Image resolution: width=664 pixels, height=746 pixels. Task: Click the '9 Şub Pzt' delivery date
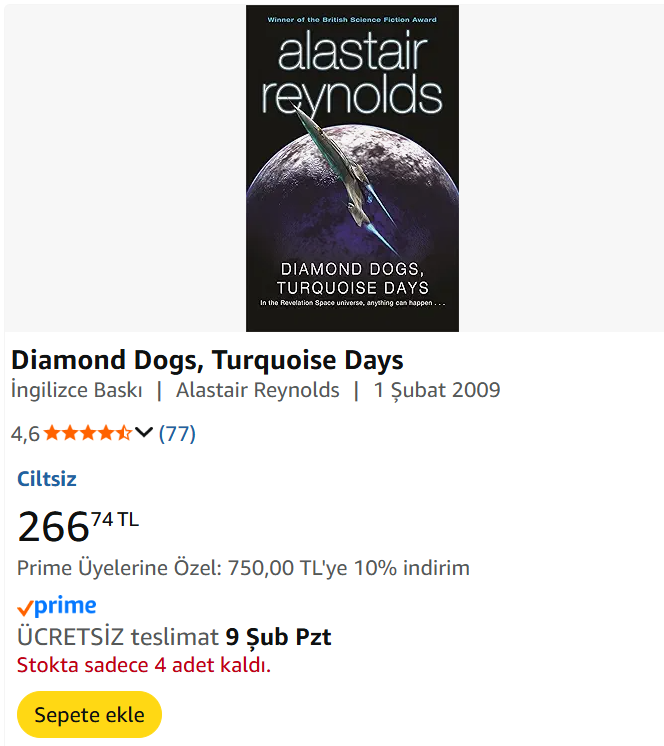pos(278,637)
